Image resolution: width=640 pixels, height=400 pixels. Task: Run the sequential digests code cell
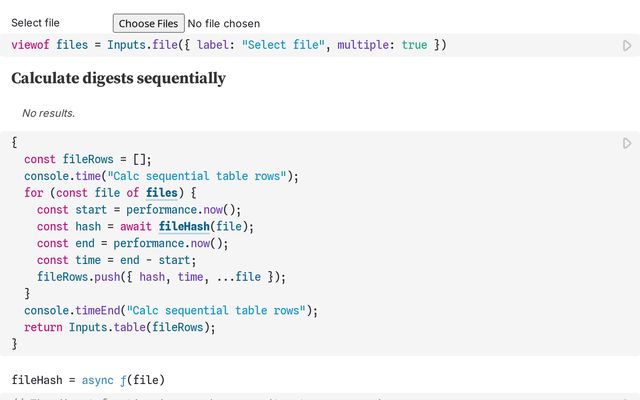pyautogui.click(x=627, y=143)
